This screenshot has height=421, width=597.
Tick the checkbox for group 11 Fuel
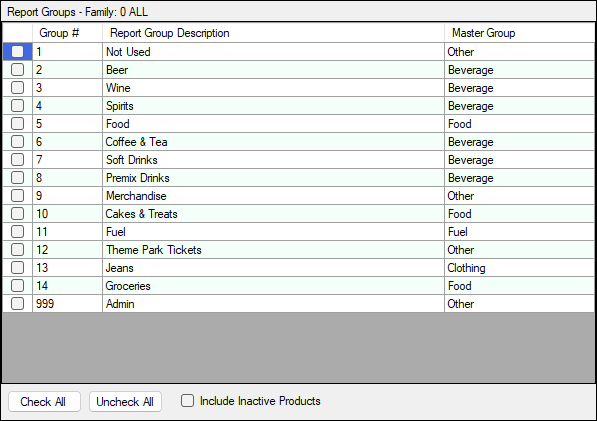(x=18, y=231)
